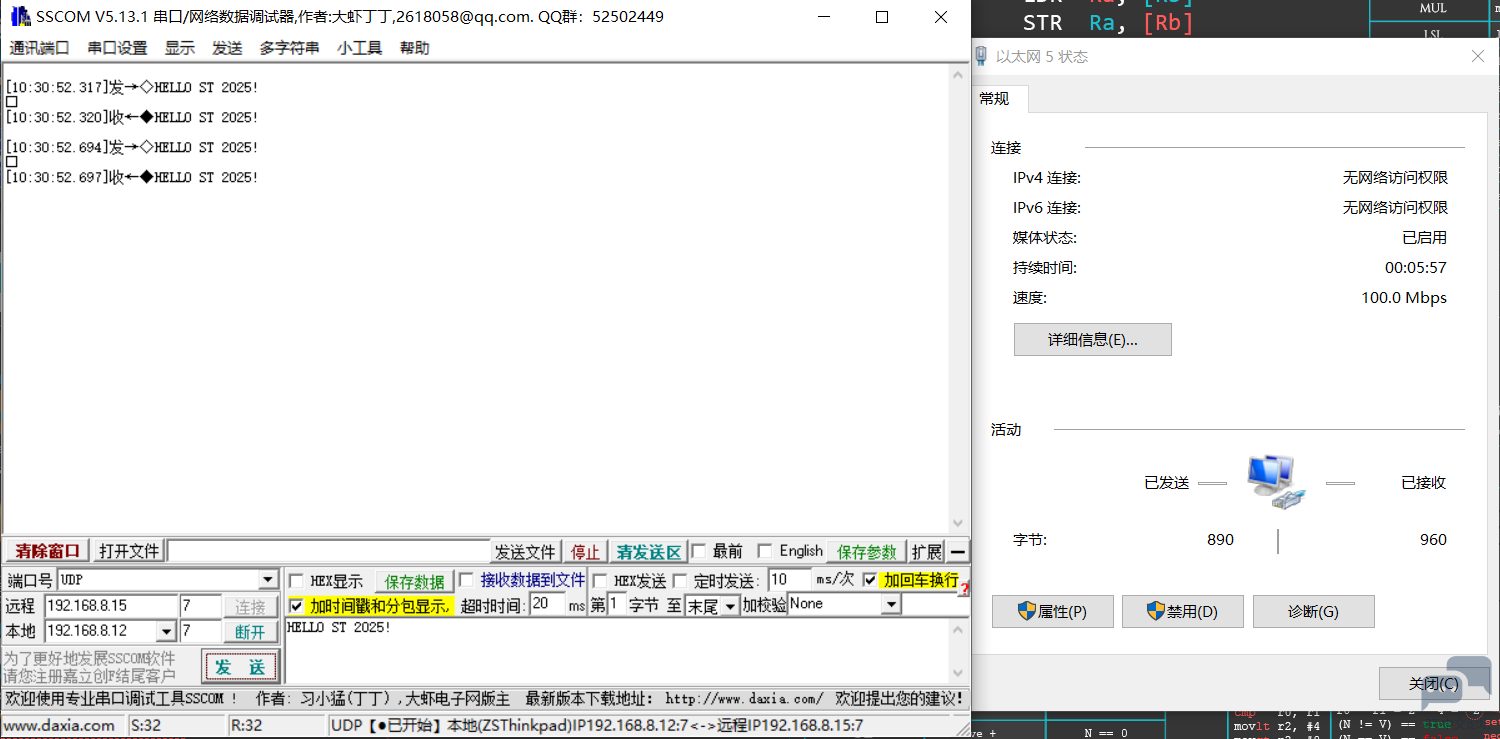Click the 保存参数 button
This screenshot has width=1500, height=739.
coord(867,552)
